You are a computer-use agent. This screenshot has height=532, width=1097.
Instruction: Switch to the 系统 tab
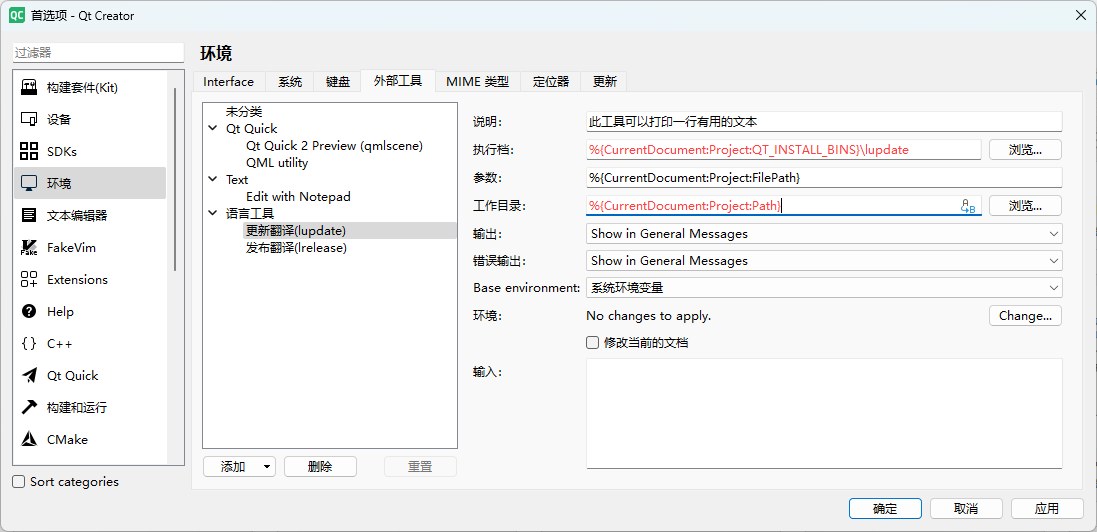tap(290, 82)
